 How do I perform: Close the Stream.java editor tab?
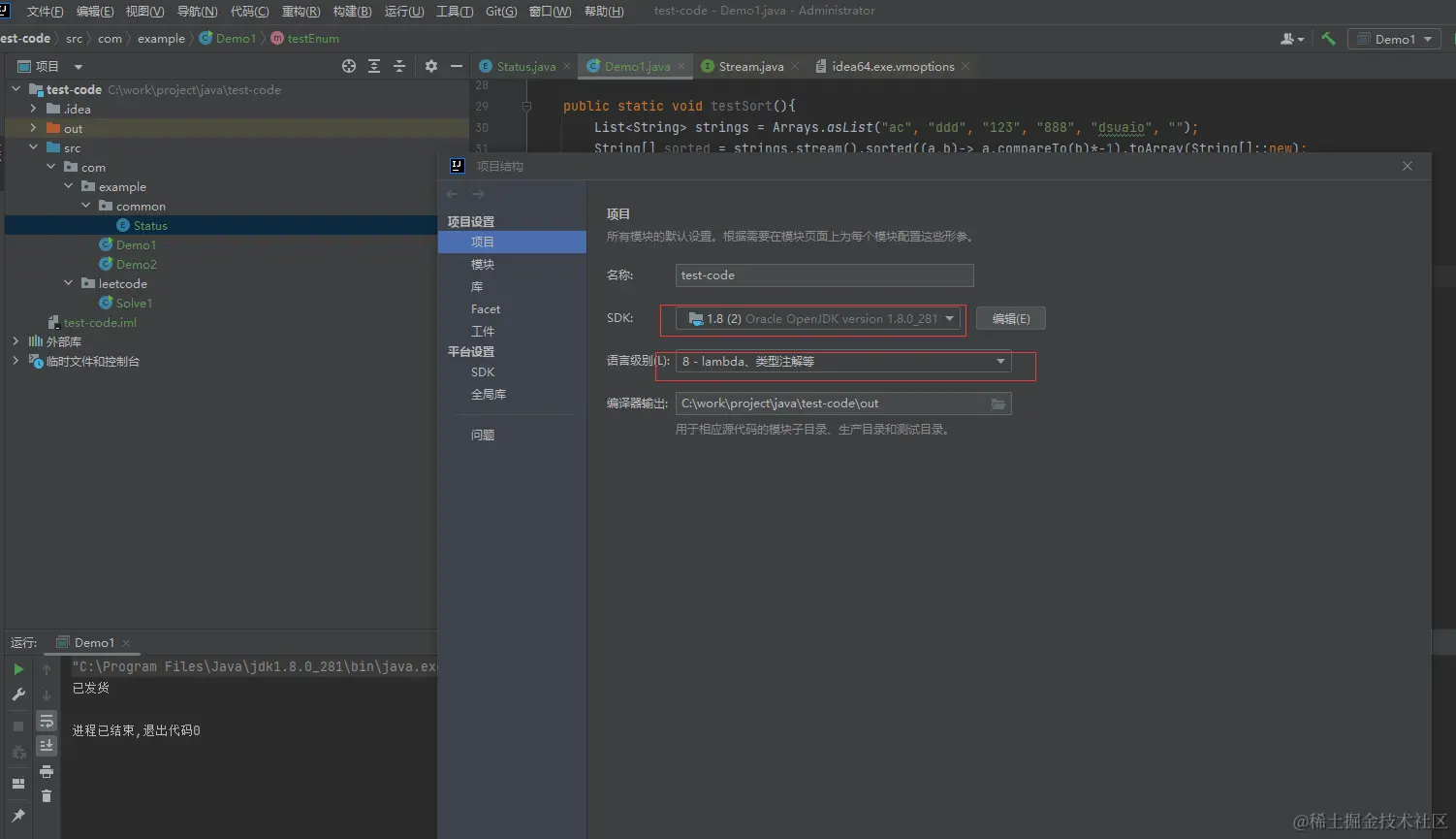pos(795,66)
